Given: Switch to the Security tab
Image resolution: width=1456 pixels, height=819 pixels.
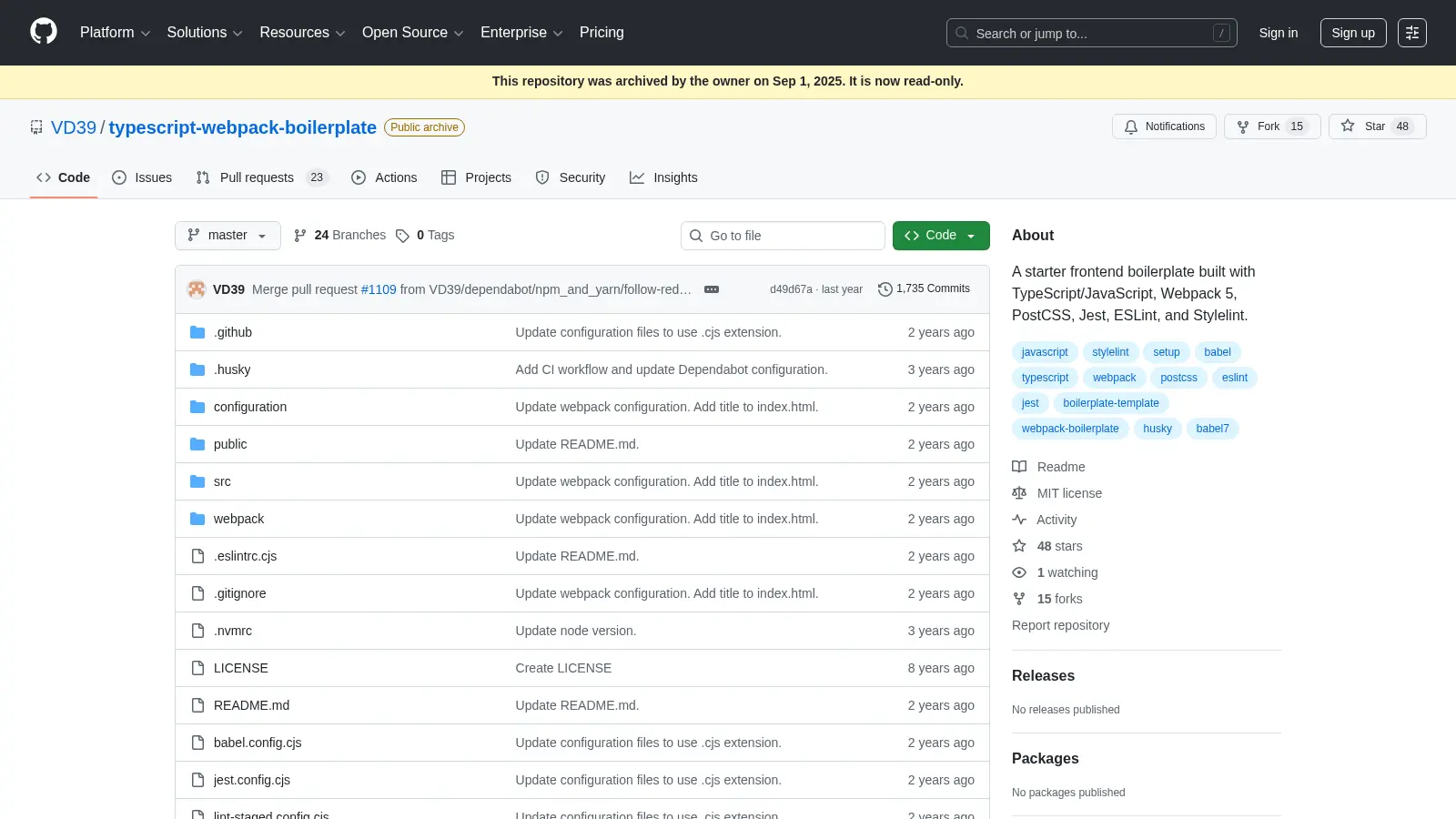Looking at the screenshot, I should click(571, 177).
